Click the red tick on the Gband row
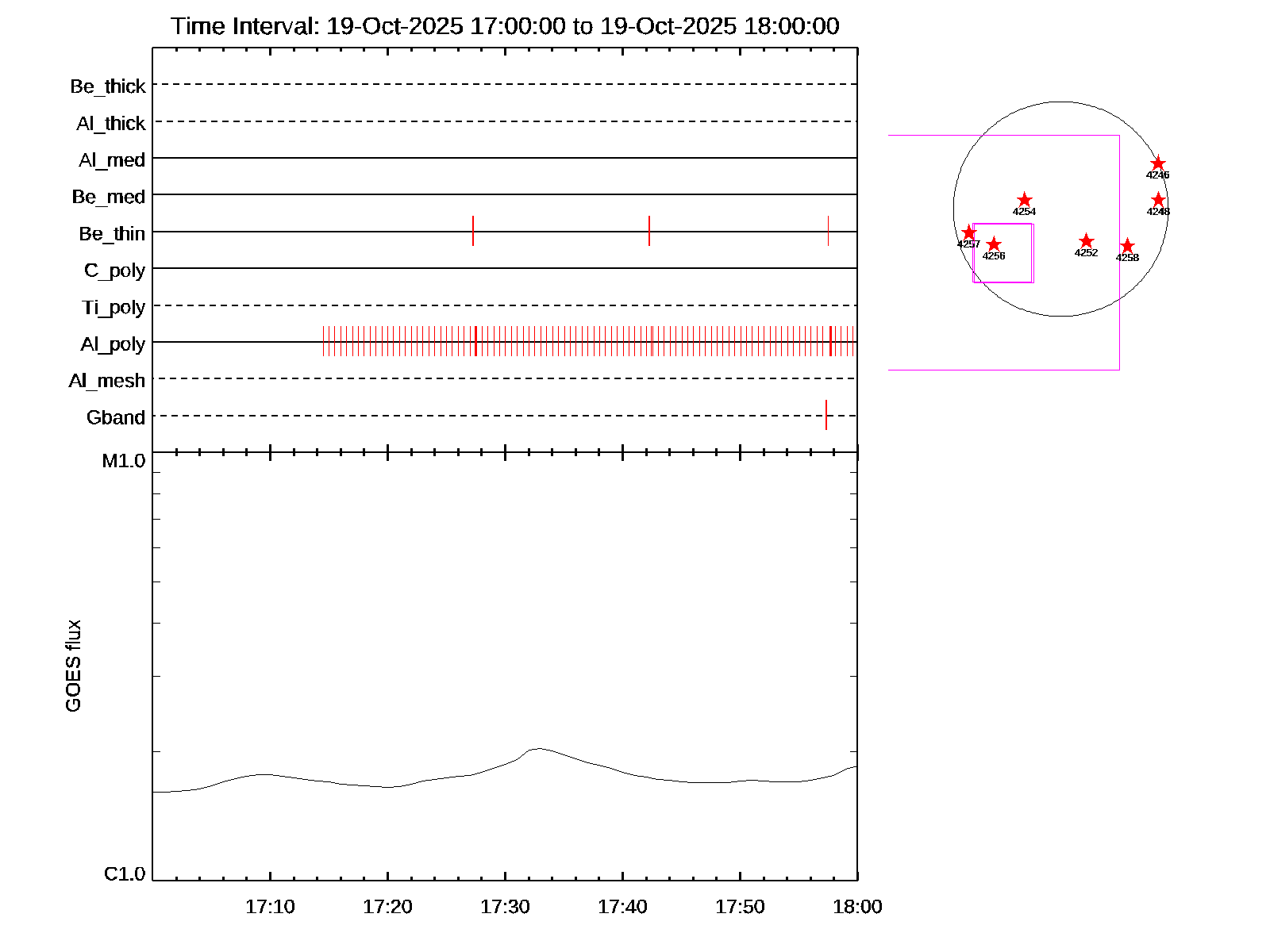The height and width of the screenshot is (952, 1270). tap(826, 415)
